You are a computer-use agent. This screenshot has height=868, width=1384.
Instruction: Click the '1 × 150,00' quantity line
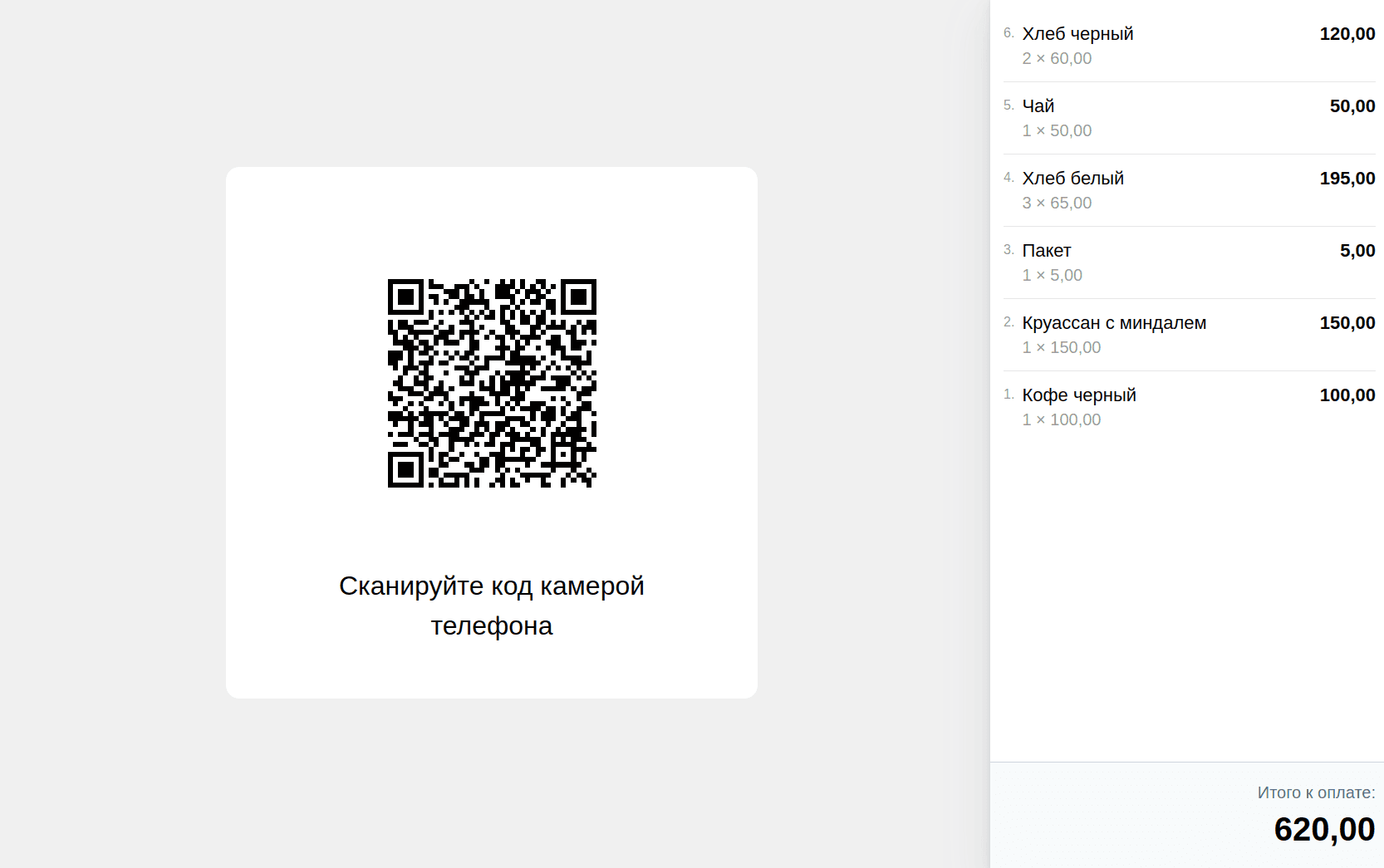[1061, 348]
